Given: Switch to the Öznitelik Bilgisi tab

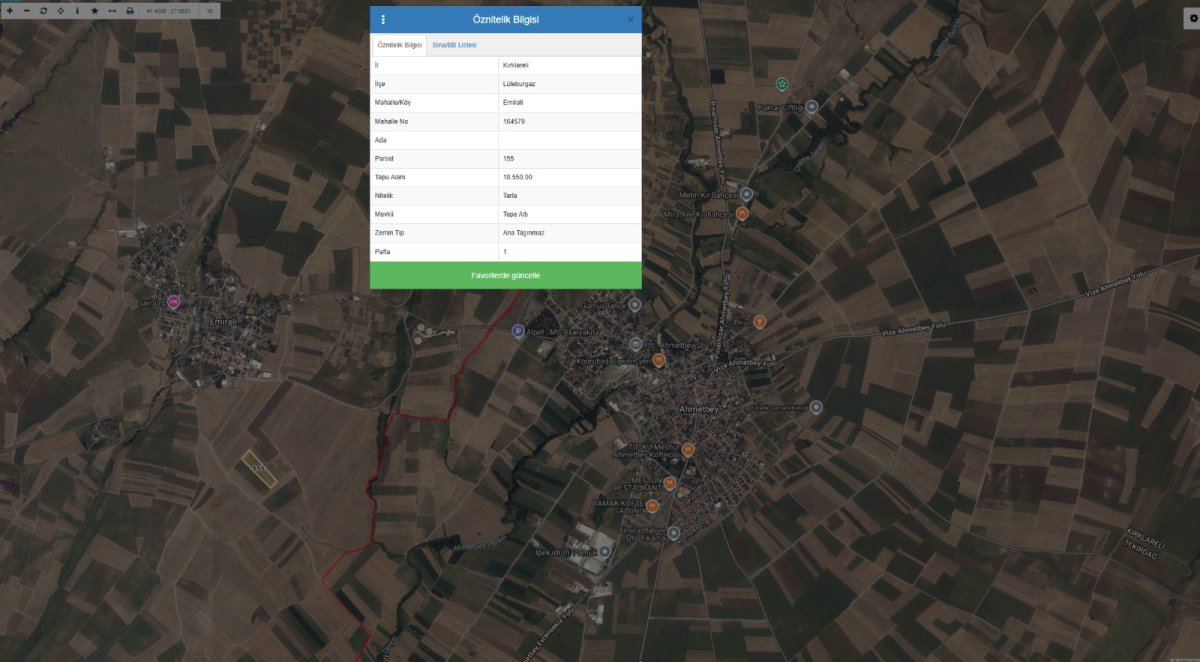Looking at the screenshot, I should coord(400,45).
